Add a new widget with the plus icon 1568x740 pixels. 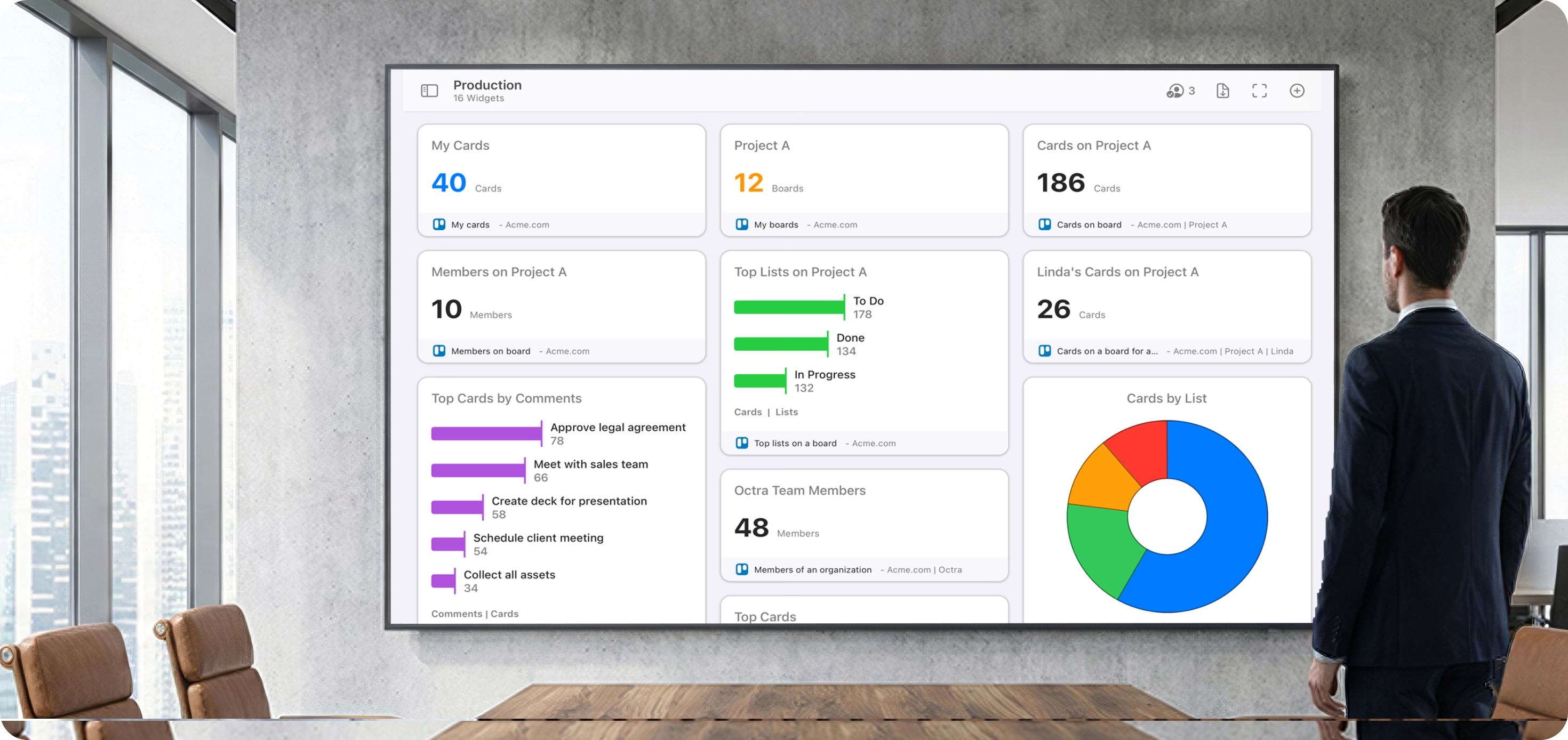coord(1297,91)
